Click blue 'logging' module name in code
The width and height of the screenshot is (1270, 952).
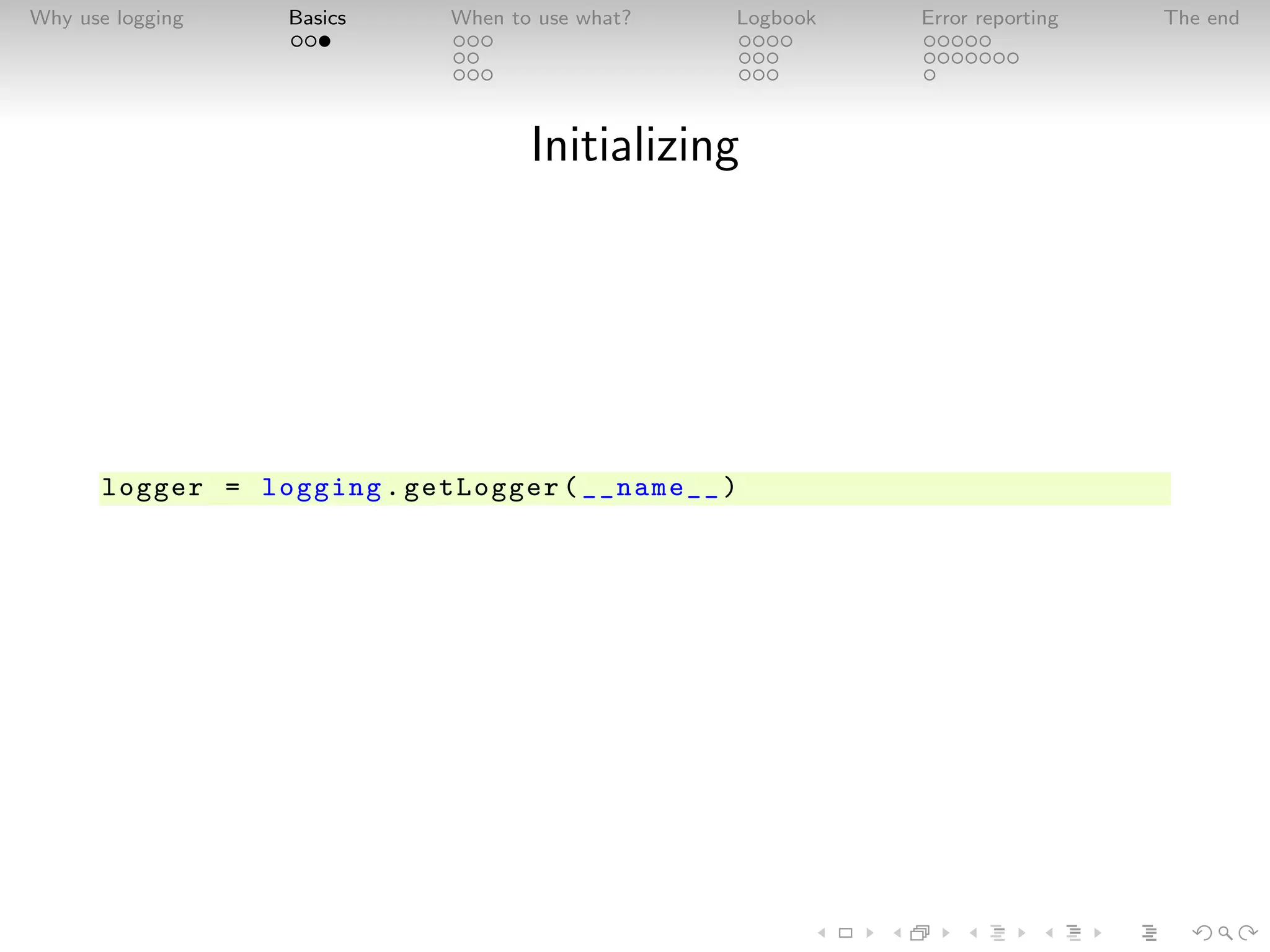pos(322,489)
